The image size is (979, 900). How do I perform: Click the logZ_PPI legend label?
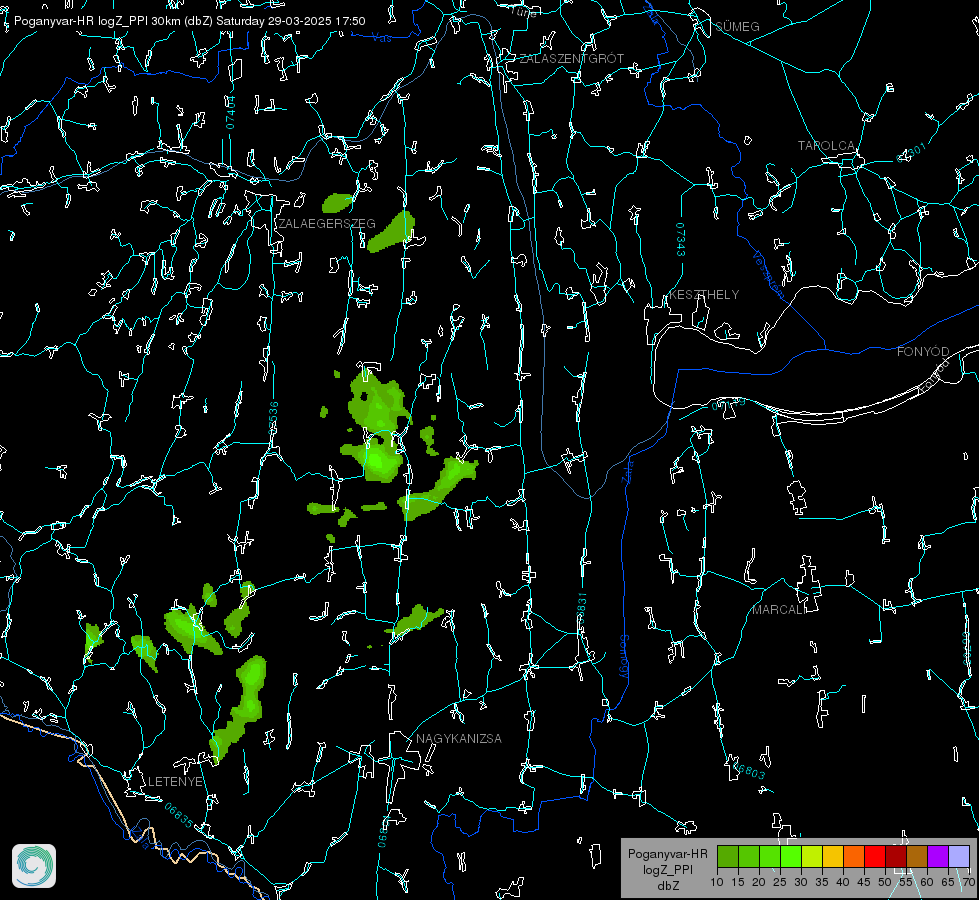(x=667, y=869)
